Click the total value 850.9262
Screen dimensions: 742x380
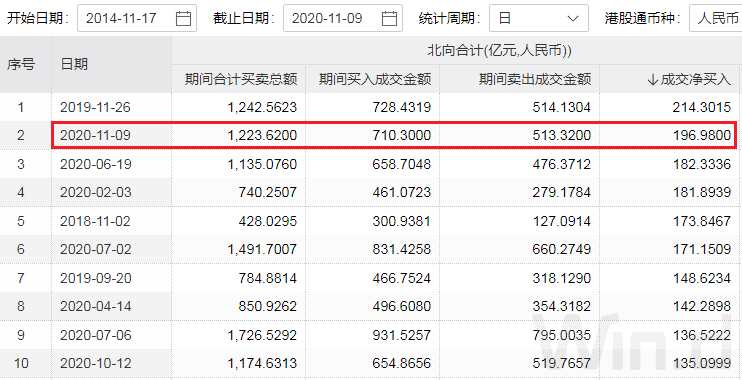(268, 306)
